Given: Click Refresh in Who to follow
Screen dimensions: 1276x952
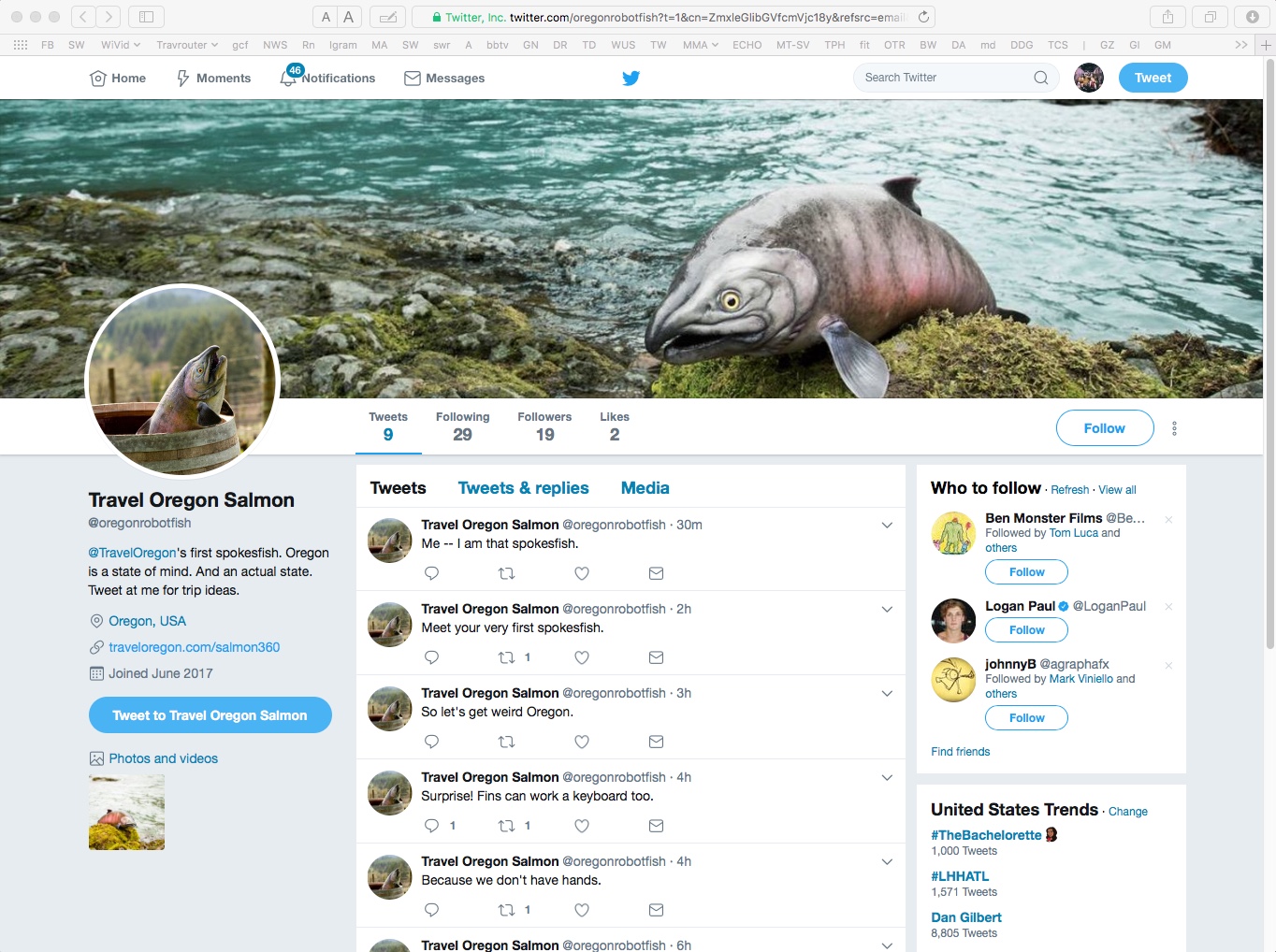Looking at the screenshot, I should (x=1069, y=490).
